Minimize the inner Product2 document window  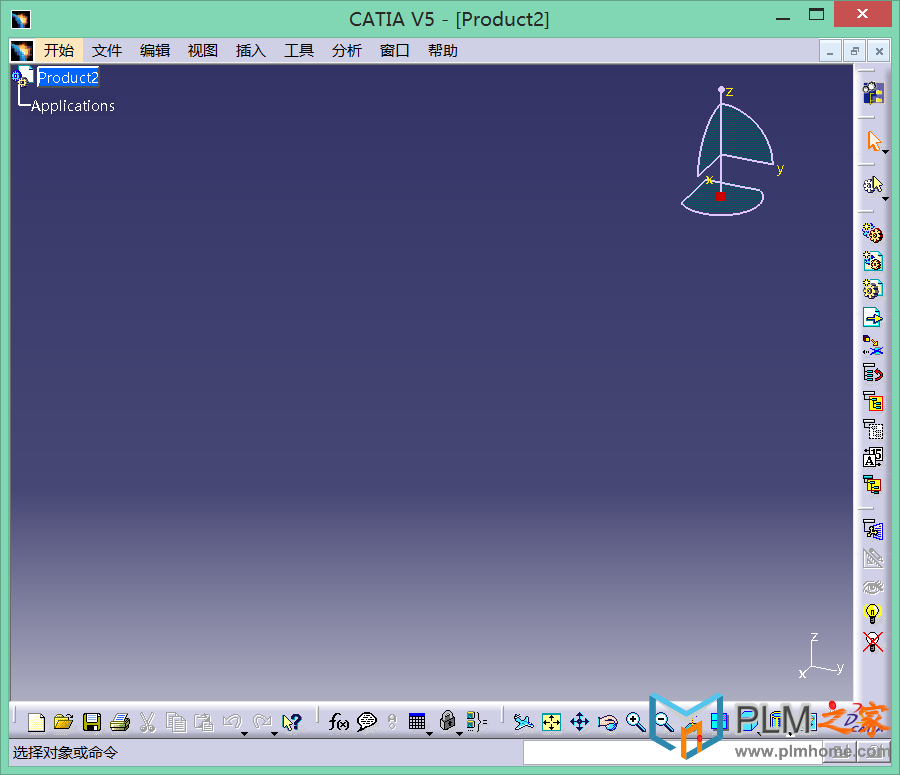(831, 51)
